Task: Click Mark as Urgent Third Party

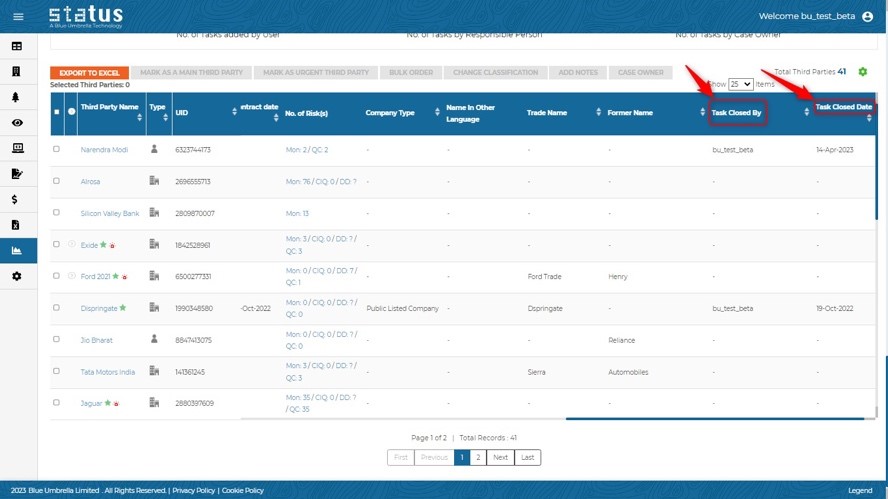Action: pos(316,72)
